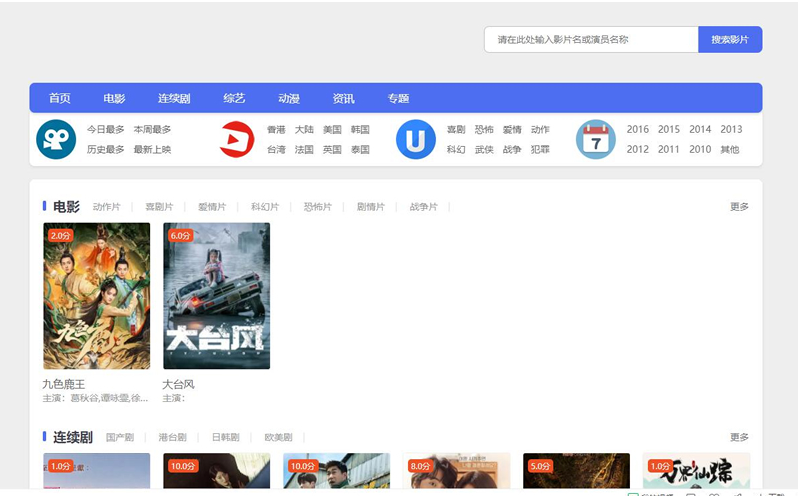Select 最新上映 link
The height and width of the screenshot is (496, 800).
click(x=152, y=150)
